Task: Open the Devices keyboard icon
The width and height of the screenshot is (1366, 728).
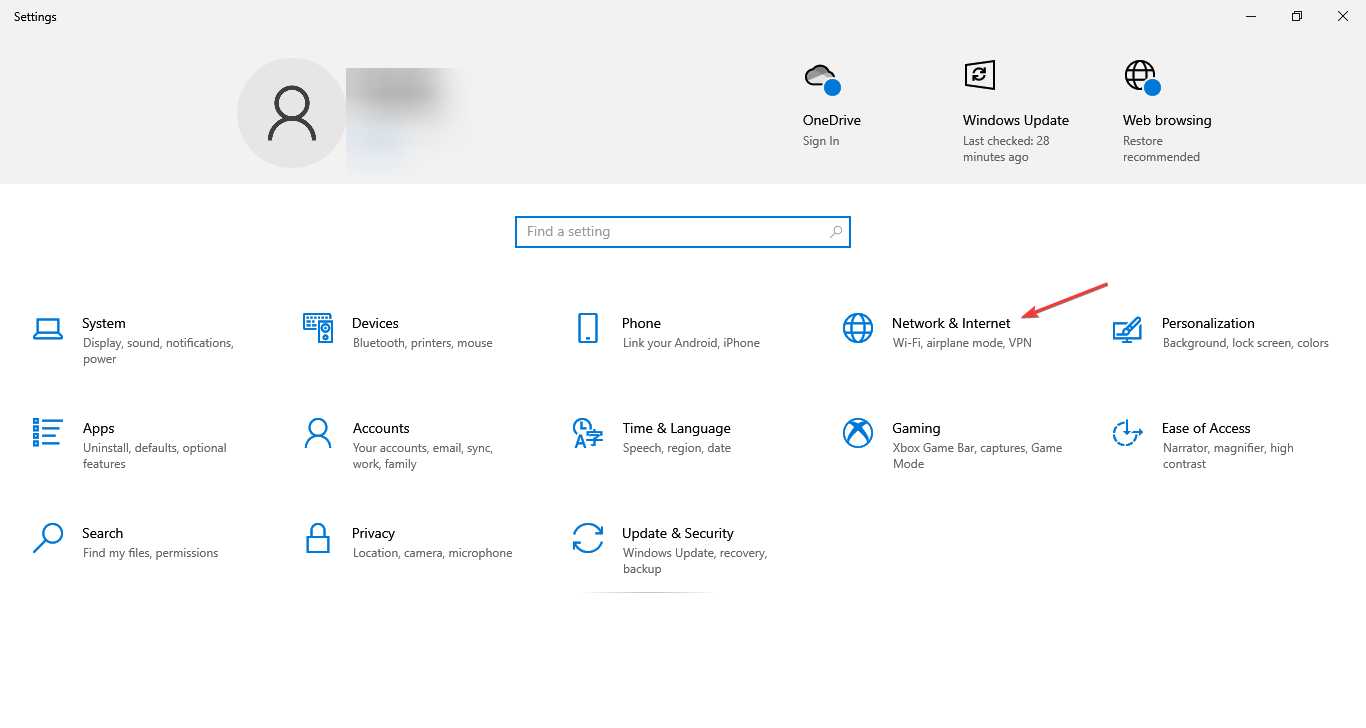Action: 318,328
